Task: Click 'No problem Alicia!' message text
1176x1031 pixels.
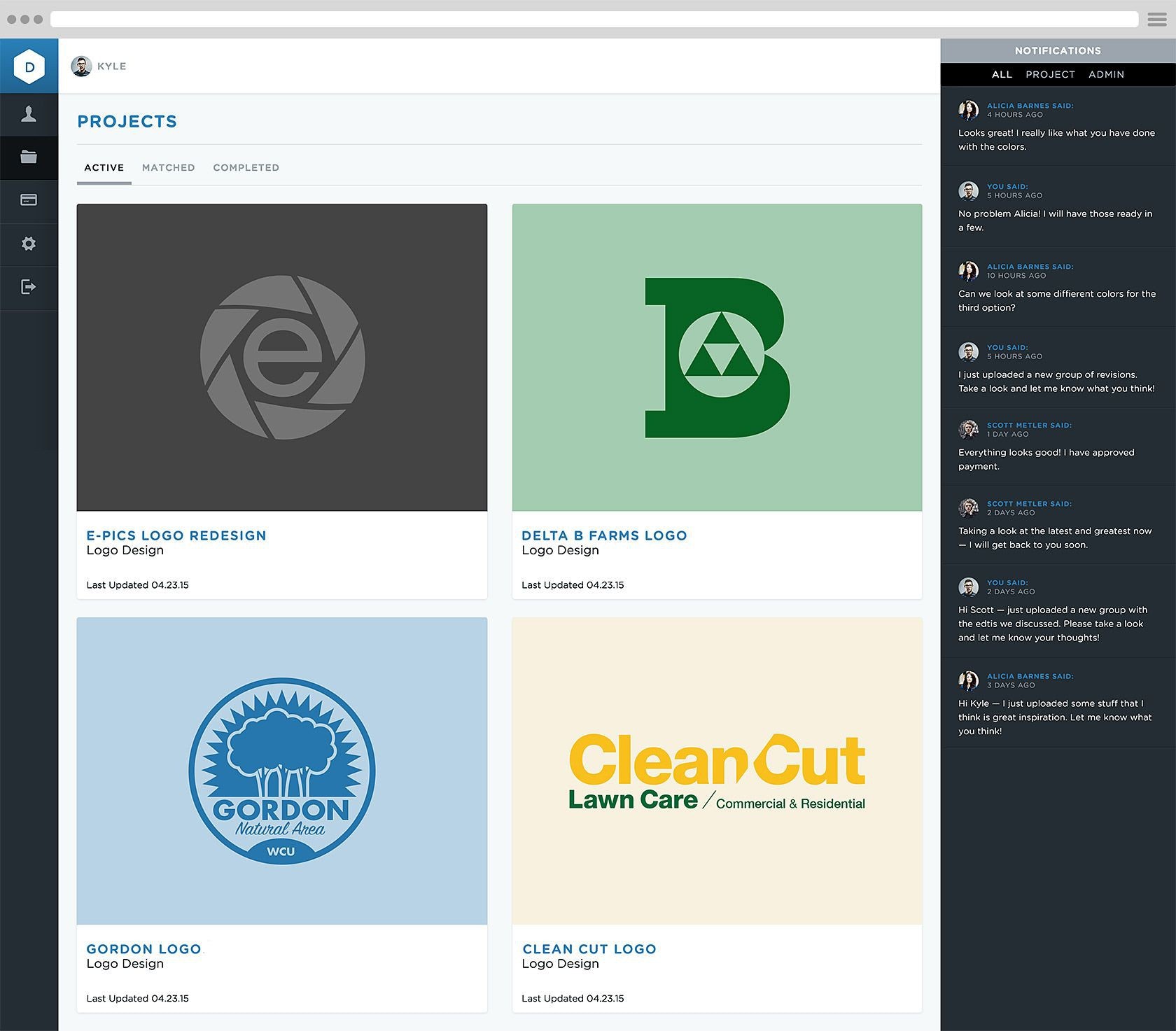Action: coord(1055,220)
